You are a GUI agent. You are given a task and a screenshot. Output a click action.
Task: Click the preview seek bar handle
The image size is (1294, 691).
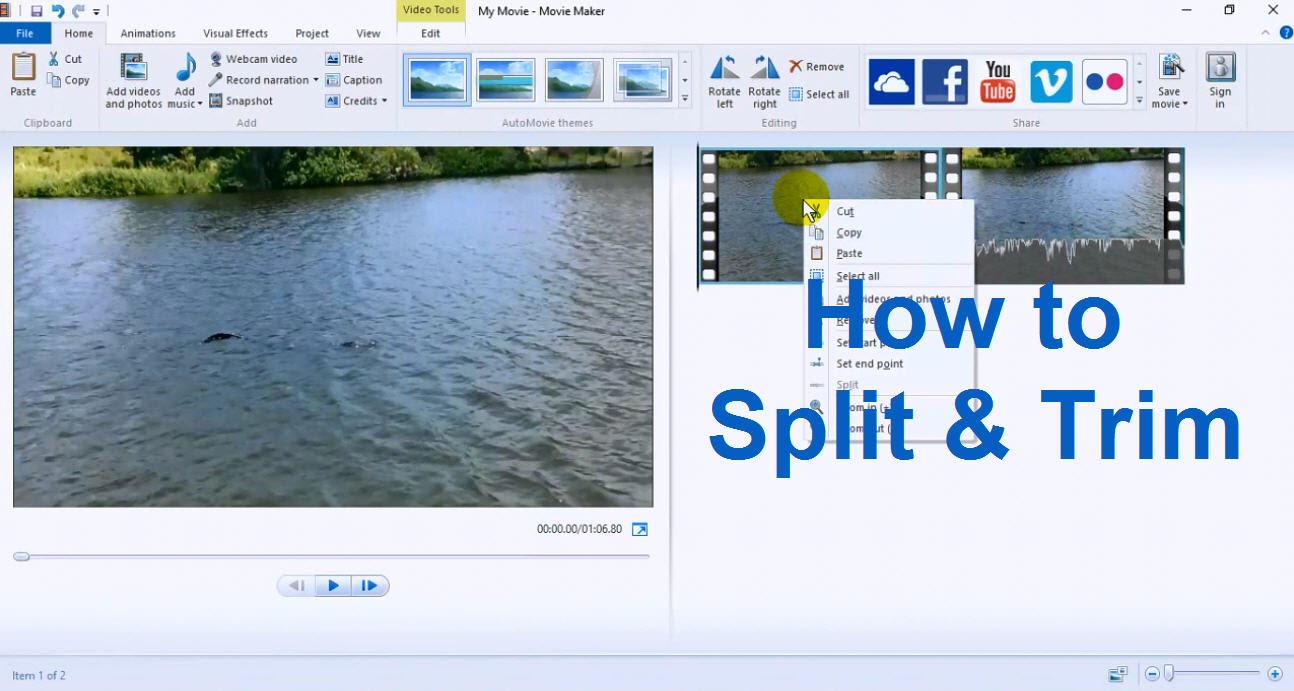pyautogui.click(x=21, y=556)
